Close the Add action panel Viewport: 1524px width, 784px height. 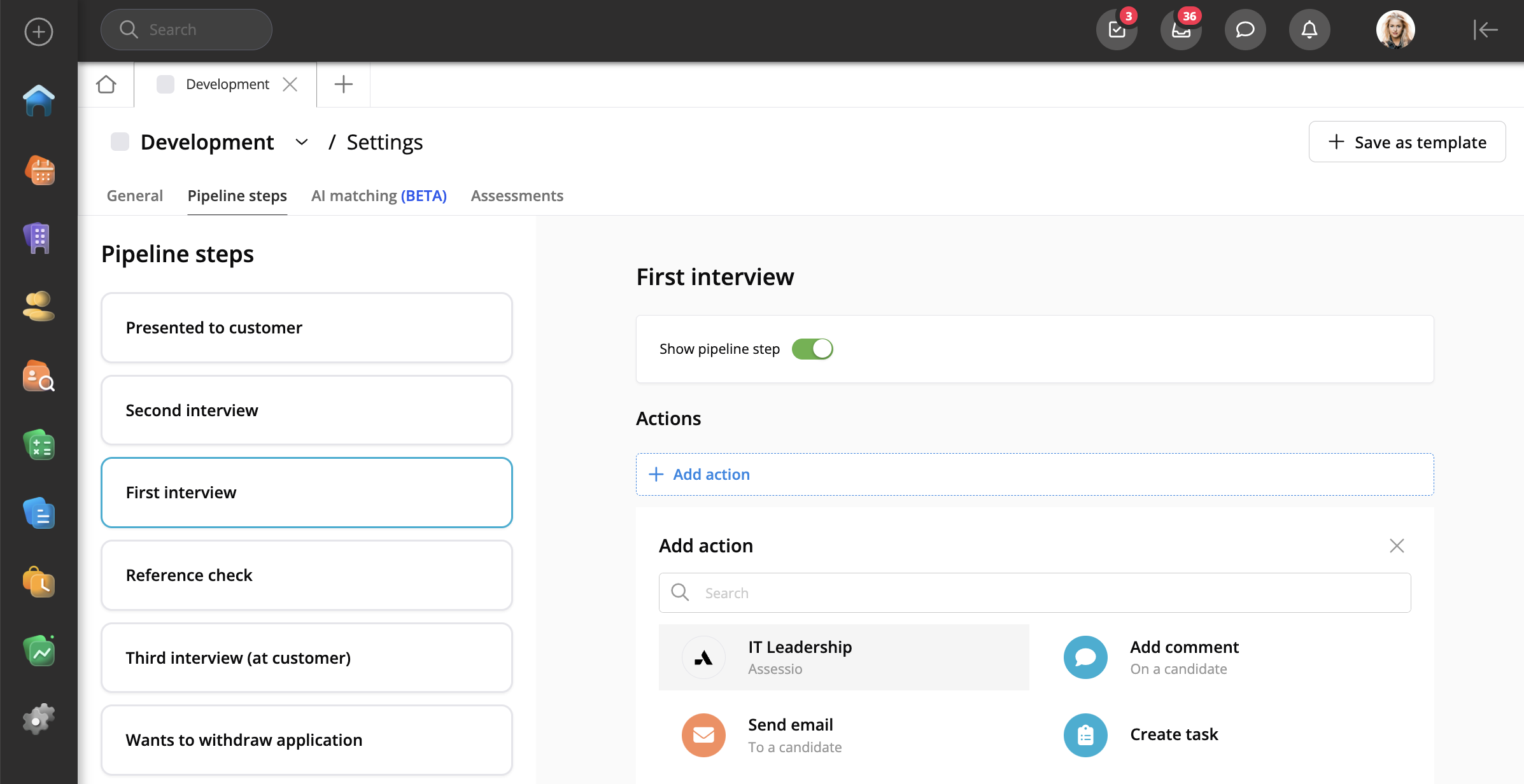1397,545
